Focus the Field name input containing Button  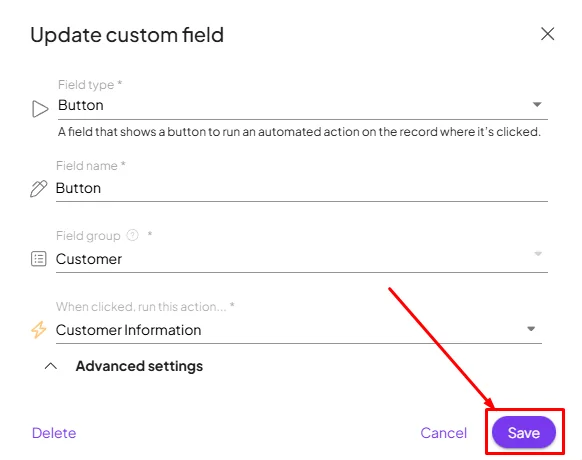301,189
